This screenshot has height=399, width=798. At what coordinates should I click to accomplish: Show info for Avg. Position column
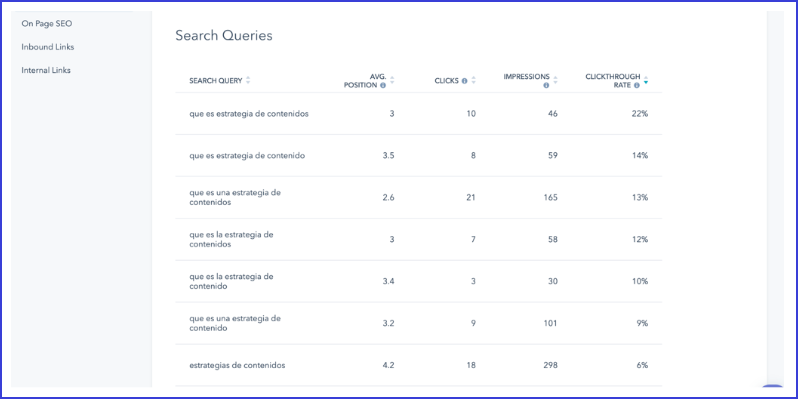pos(383,86)
